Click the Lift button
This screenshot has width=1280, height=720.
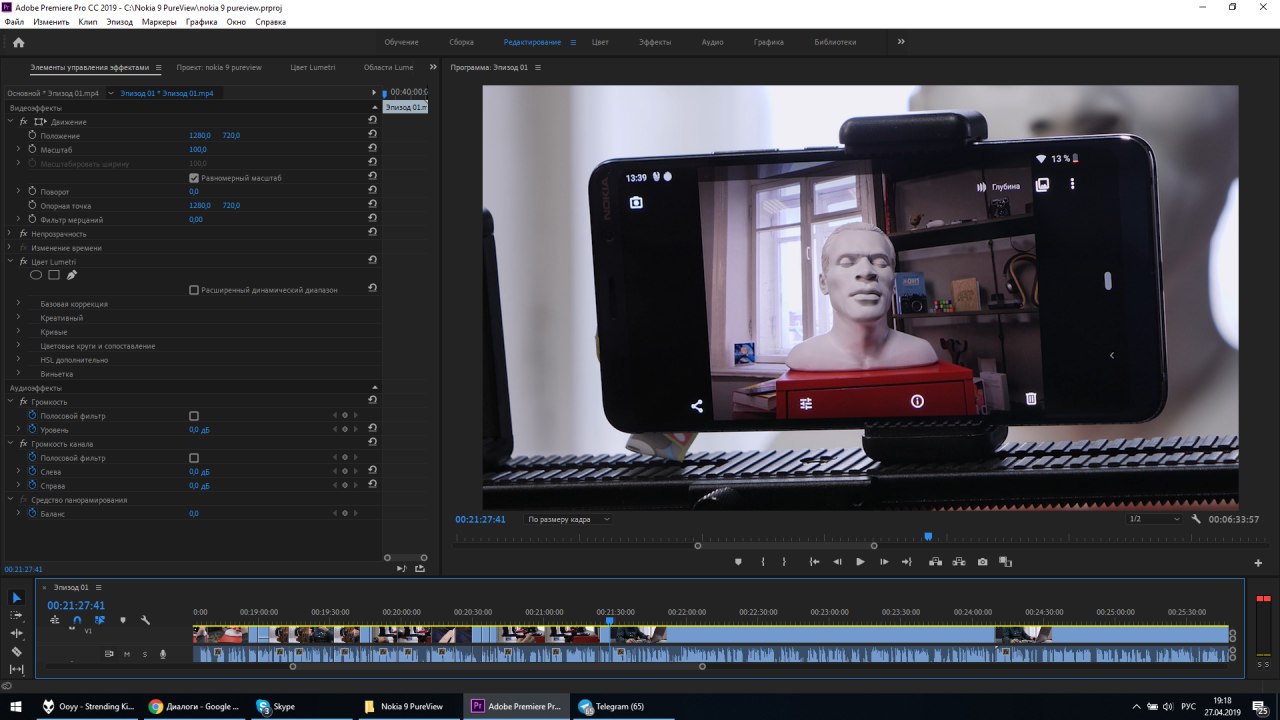click(935, 562)
